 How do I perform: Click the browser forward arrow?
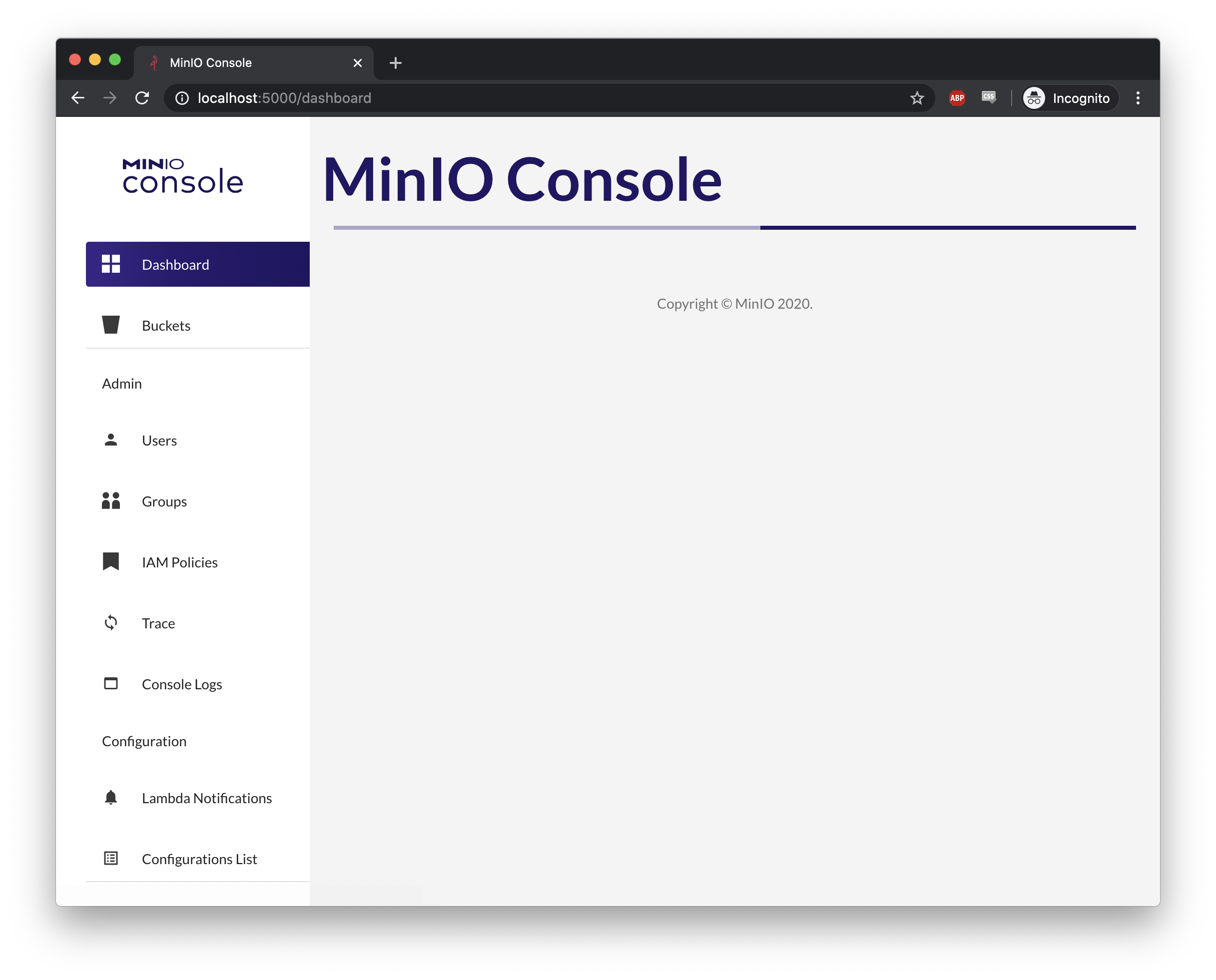point(110,98)
